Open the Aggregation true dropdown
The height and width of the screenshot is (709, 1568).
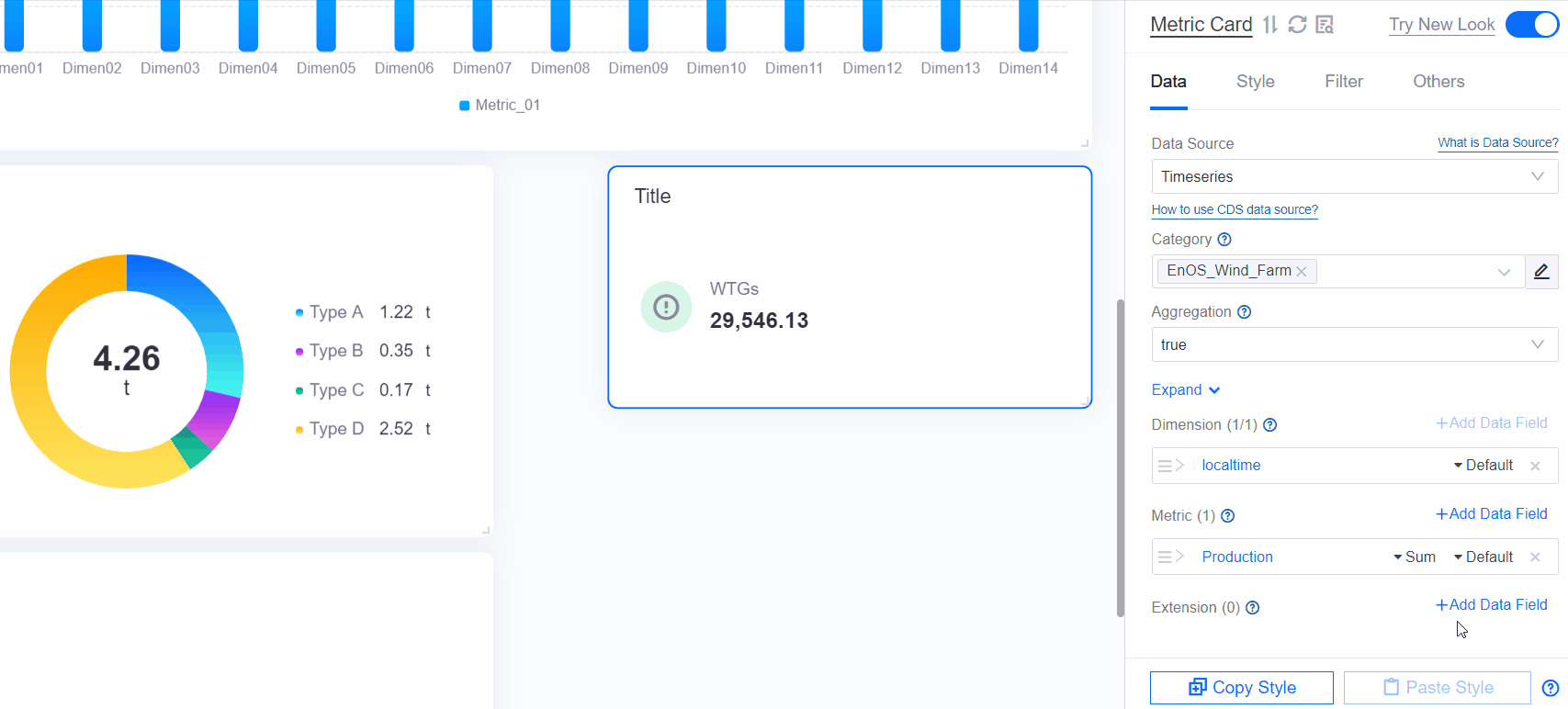point(1354,345)
